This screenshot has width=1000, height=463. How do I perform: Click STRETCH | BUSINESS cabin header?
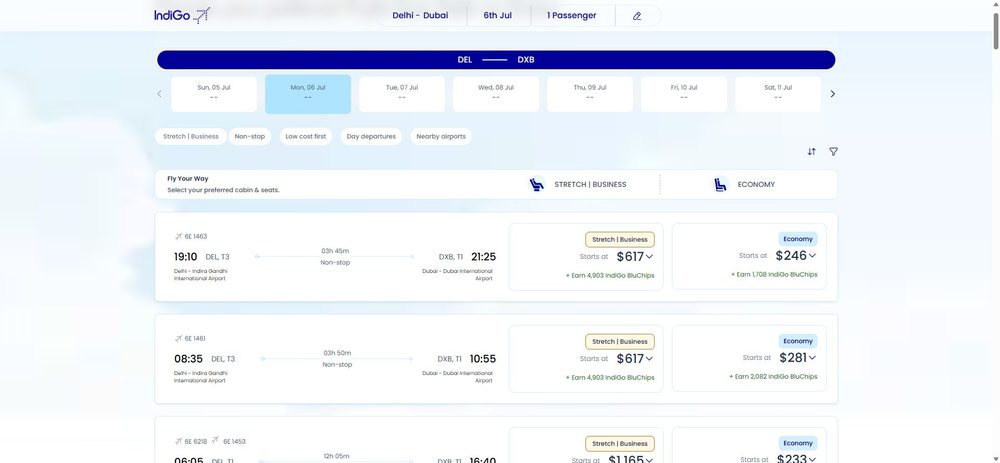(x=590, y=184)
